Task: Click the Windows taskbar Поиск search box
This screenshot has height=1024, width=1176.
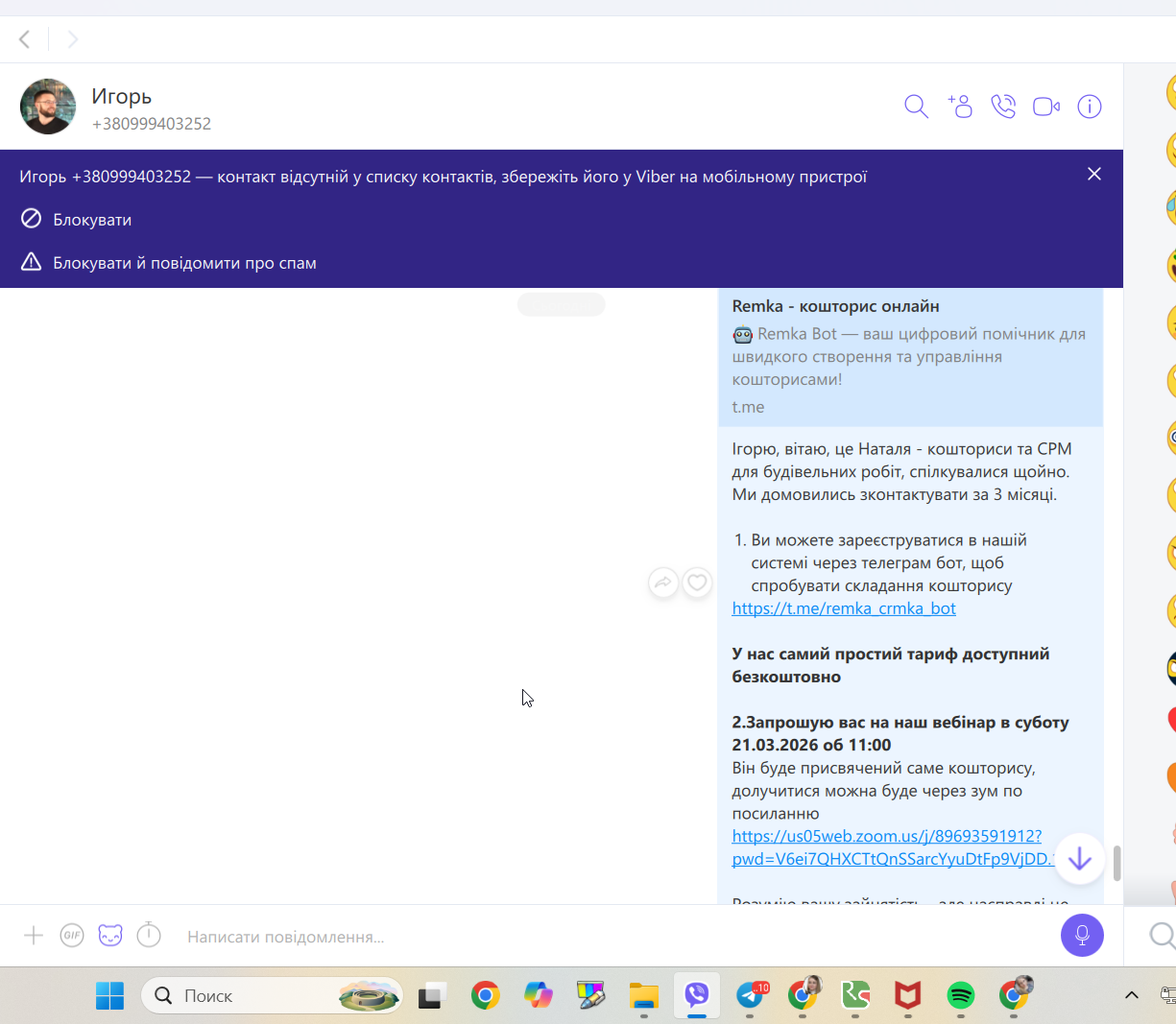Action: pyautogui.click(x=273, y=996)
